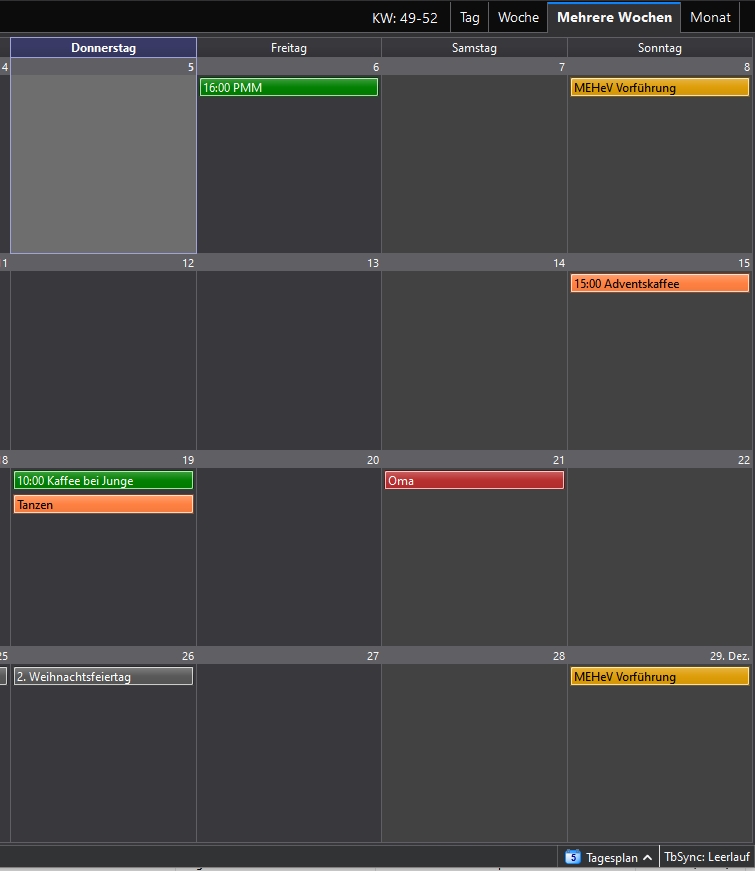Click the Tagesplan calendar icon

[x=573, y=857]
